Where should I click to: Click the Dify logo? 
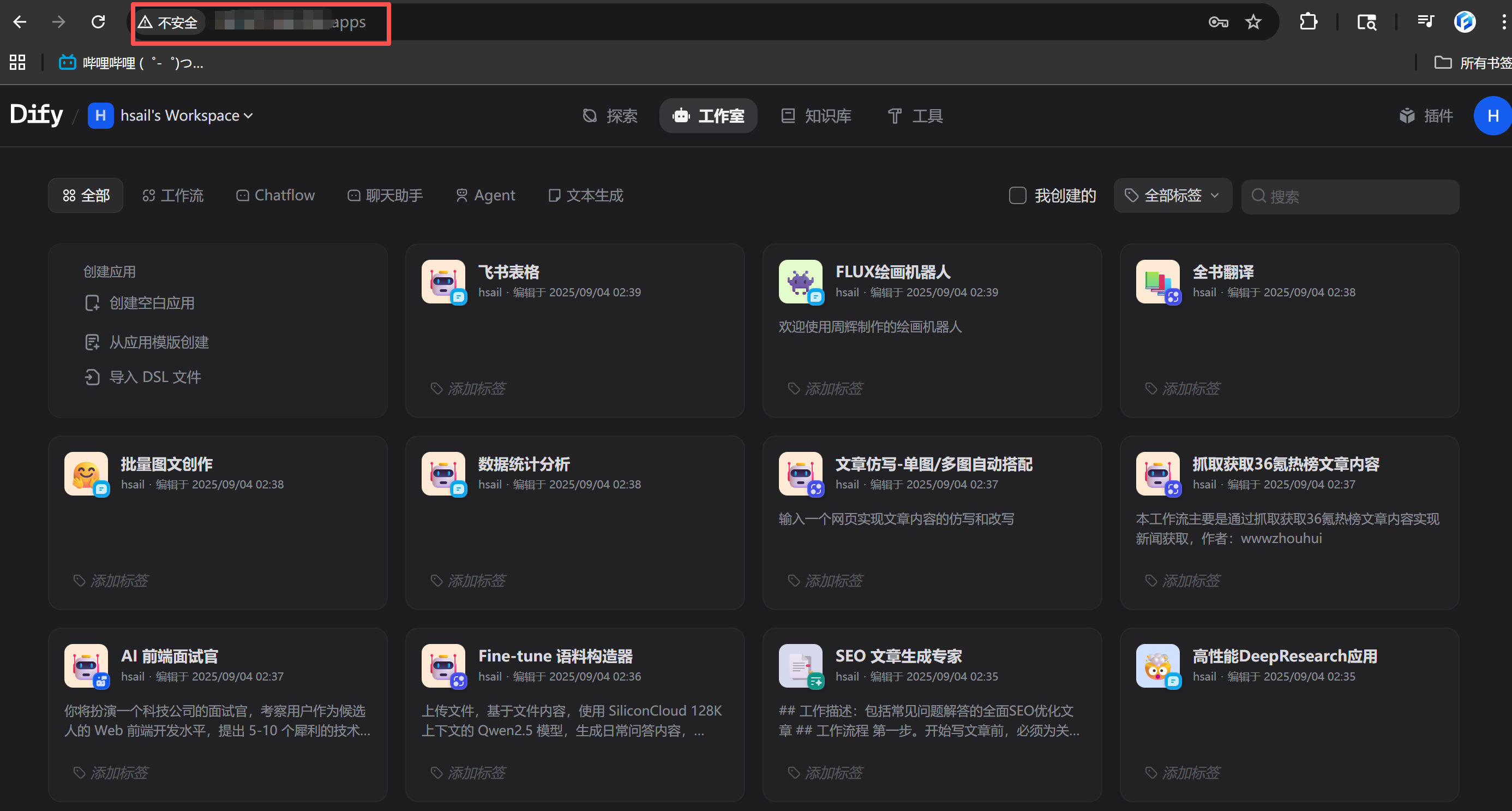coord(37,115)
